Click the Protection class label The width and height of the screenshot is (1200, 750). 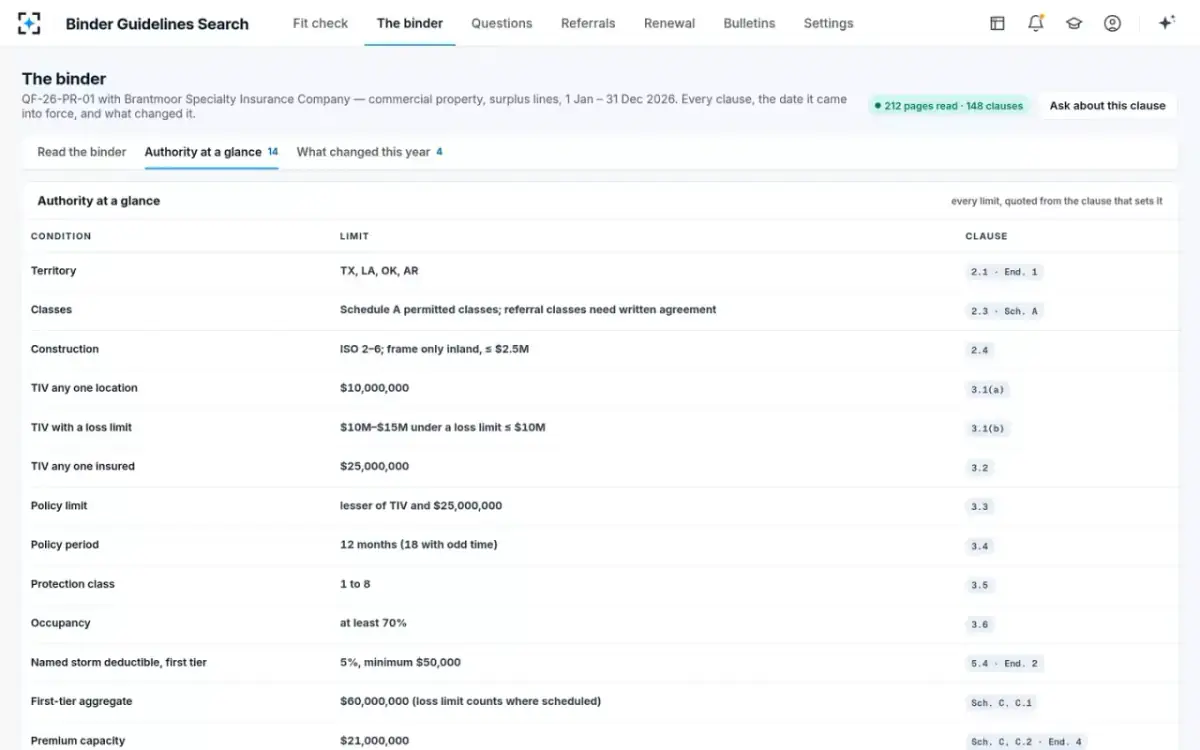pyautogui.click(x=73, y=584)
